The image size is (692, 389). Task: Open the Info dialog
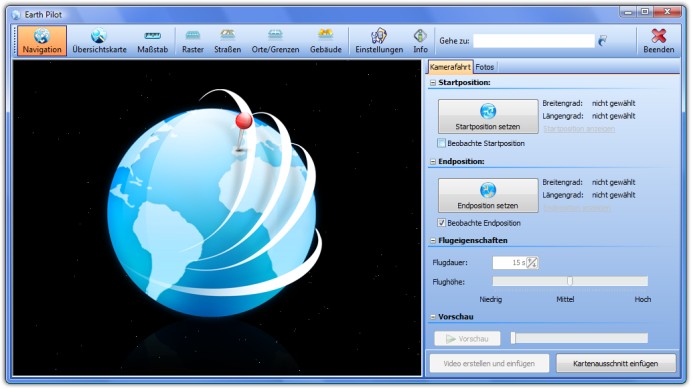(x=420, y=41)
